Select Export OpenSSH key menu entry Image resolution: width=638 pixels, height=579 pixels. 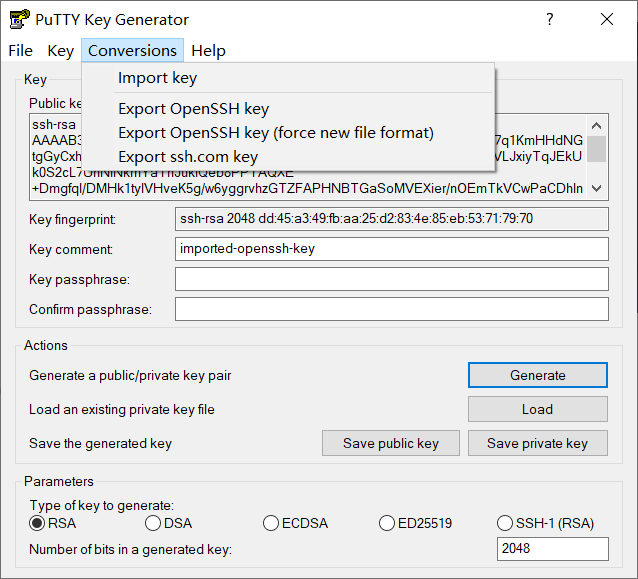tap(288, 109)
